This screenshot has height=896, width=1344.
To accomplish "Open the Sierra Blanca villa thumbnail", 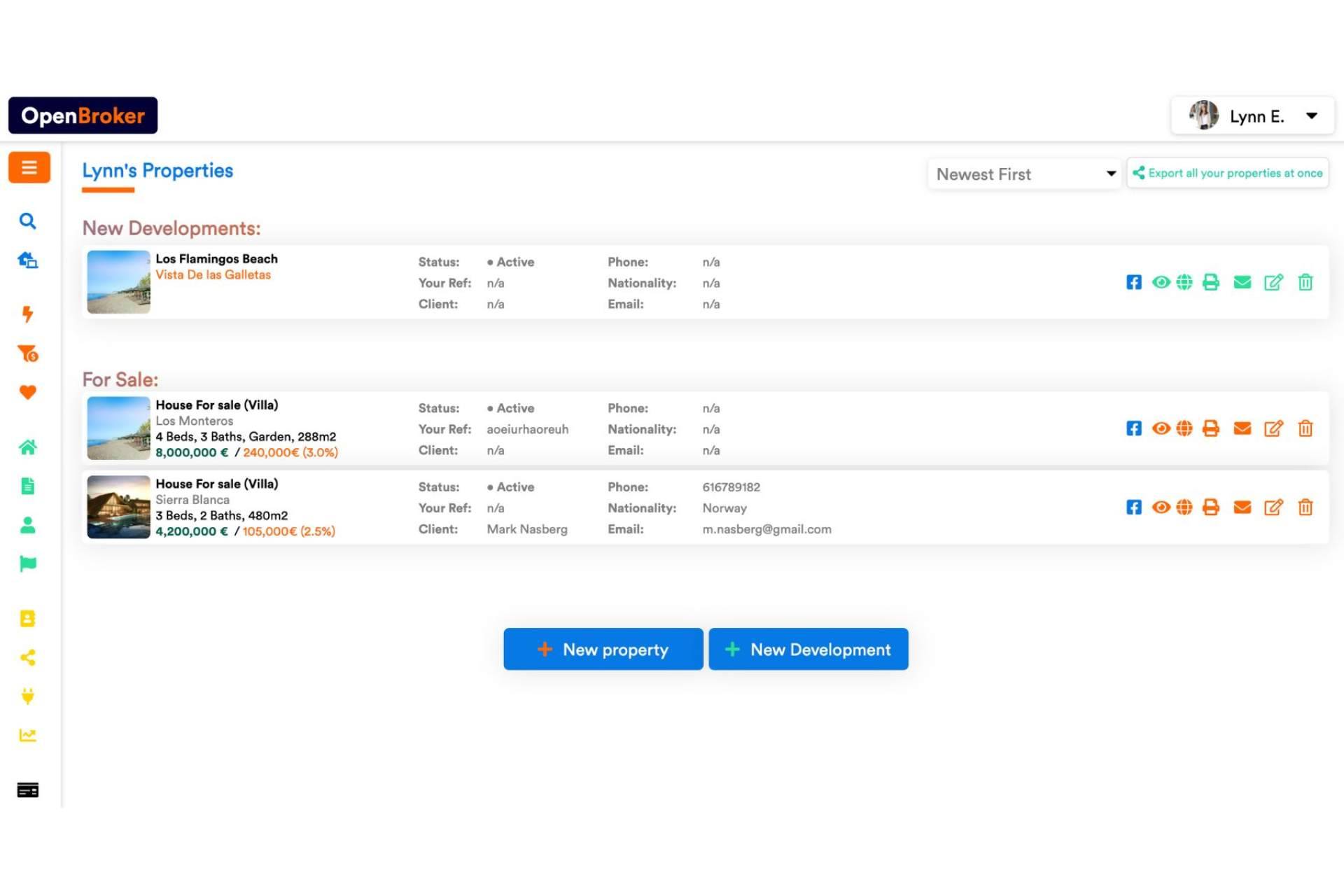I will coord(118,507).
